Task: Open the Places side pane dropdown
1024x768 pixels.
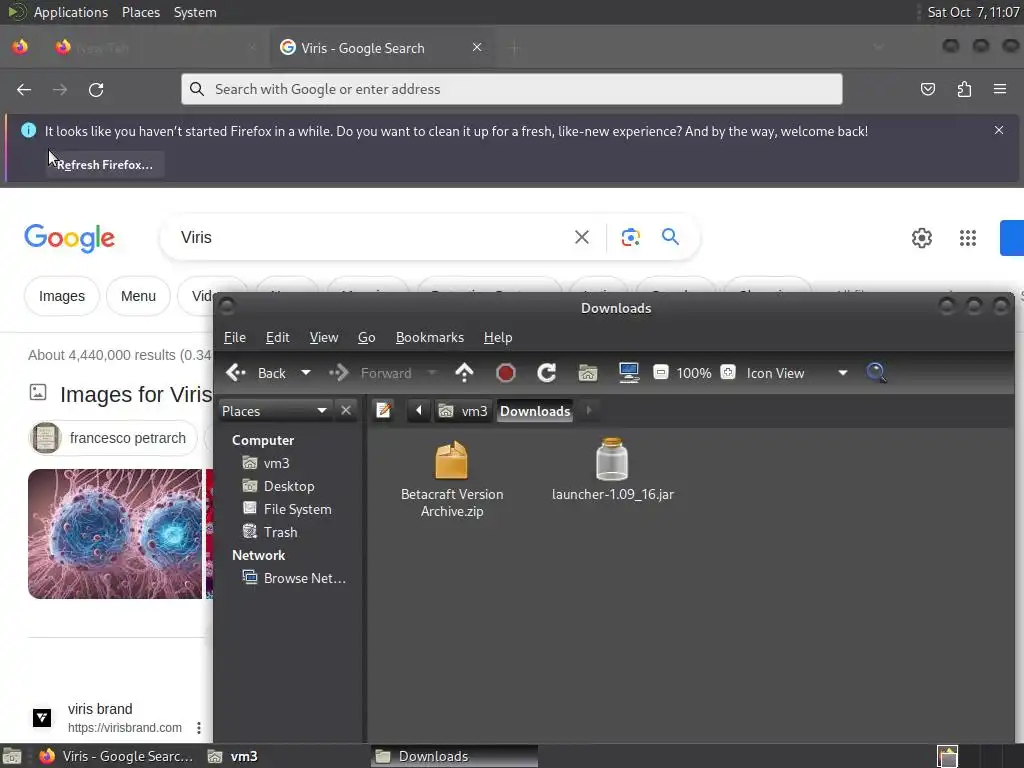Action: click(274, 411)
